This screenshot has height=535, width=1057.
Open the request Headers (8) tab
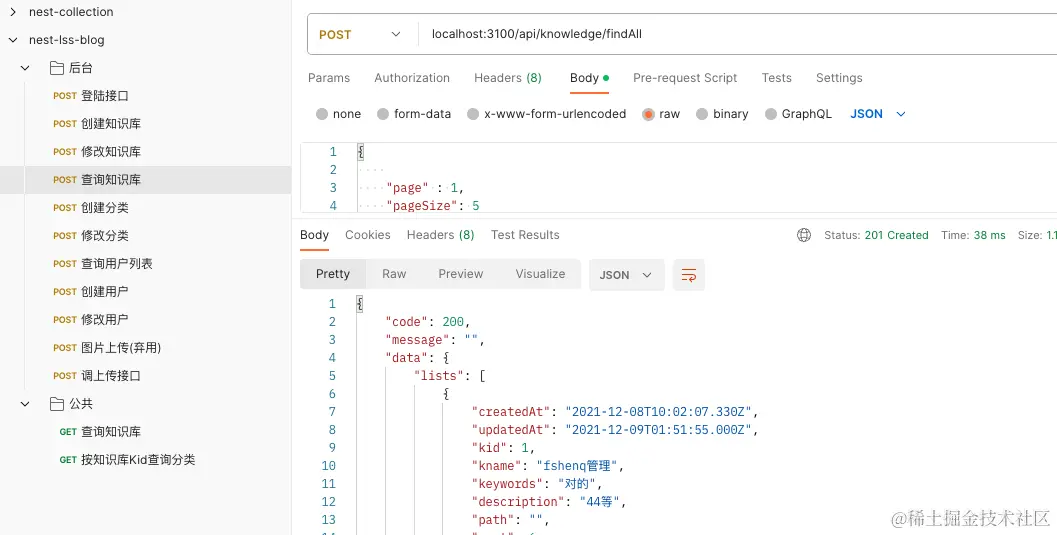(x=508, y=77)
